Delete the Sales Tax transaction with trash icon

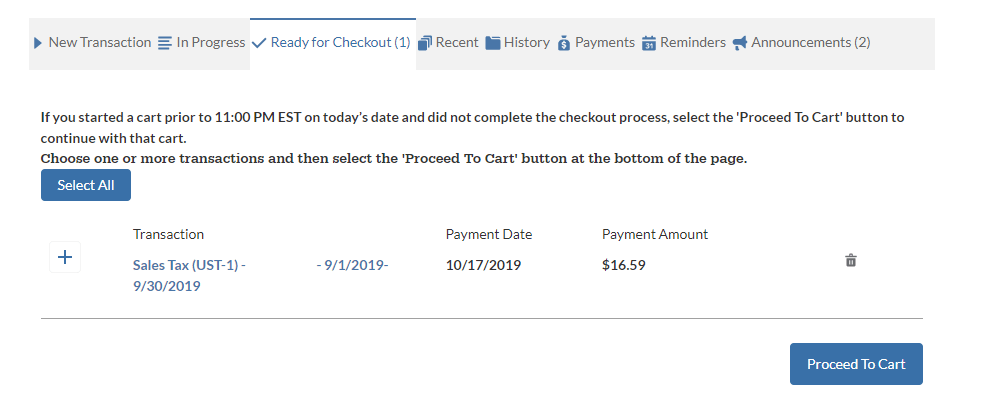pos(851,261)
